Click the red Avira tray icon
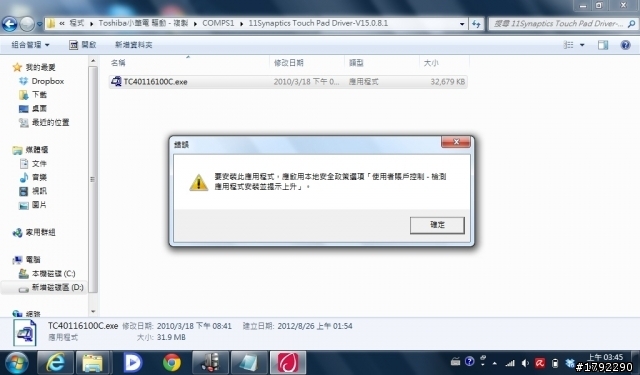 540,363
